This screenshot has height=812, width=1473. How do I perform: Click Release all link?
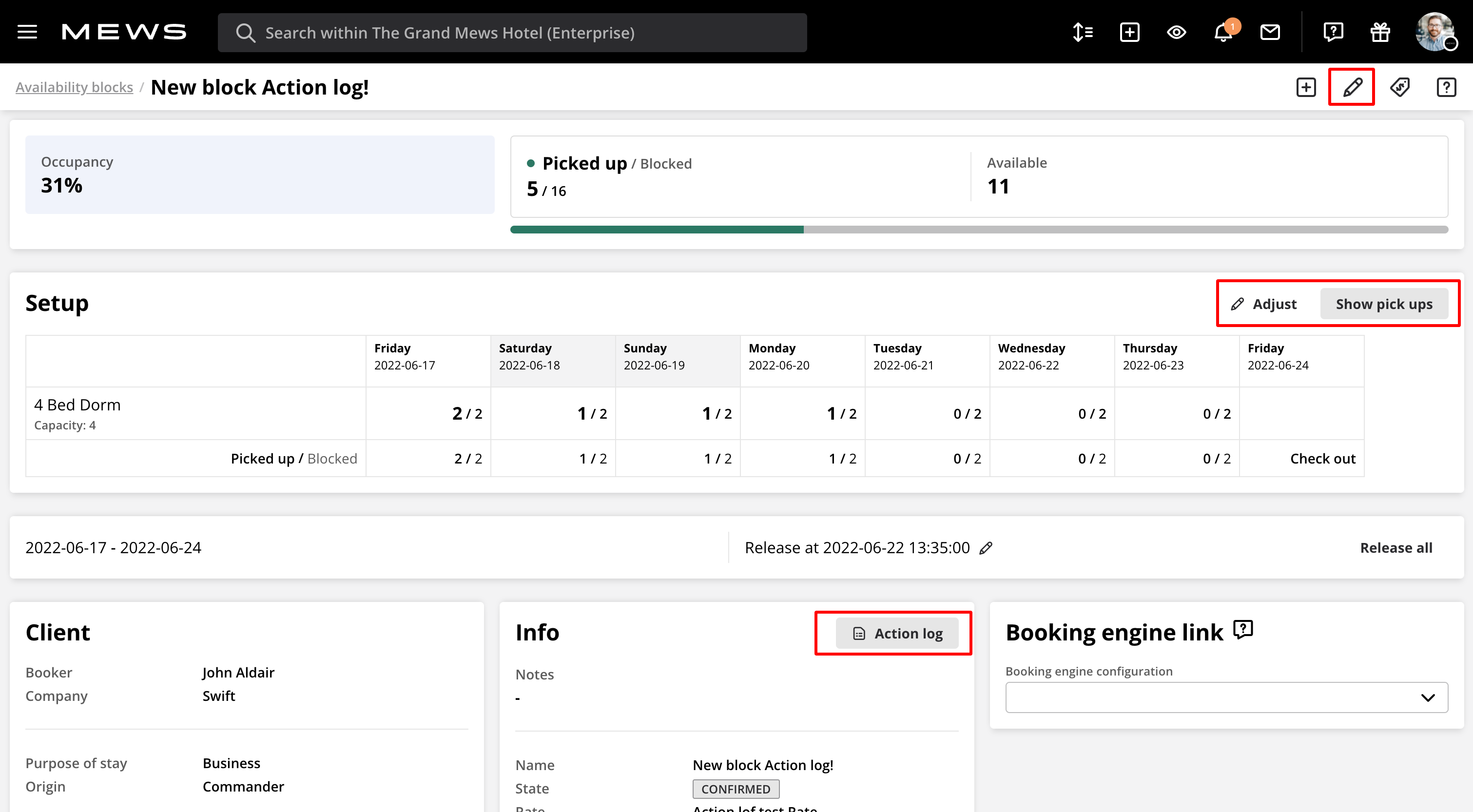click(x=1396, y=547)
